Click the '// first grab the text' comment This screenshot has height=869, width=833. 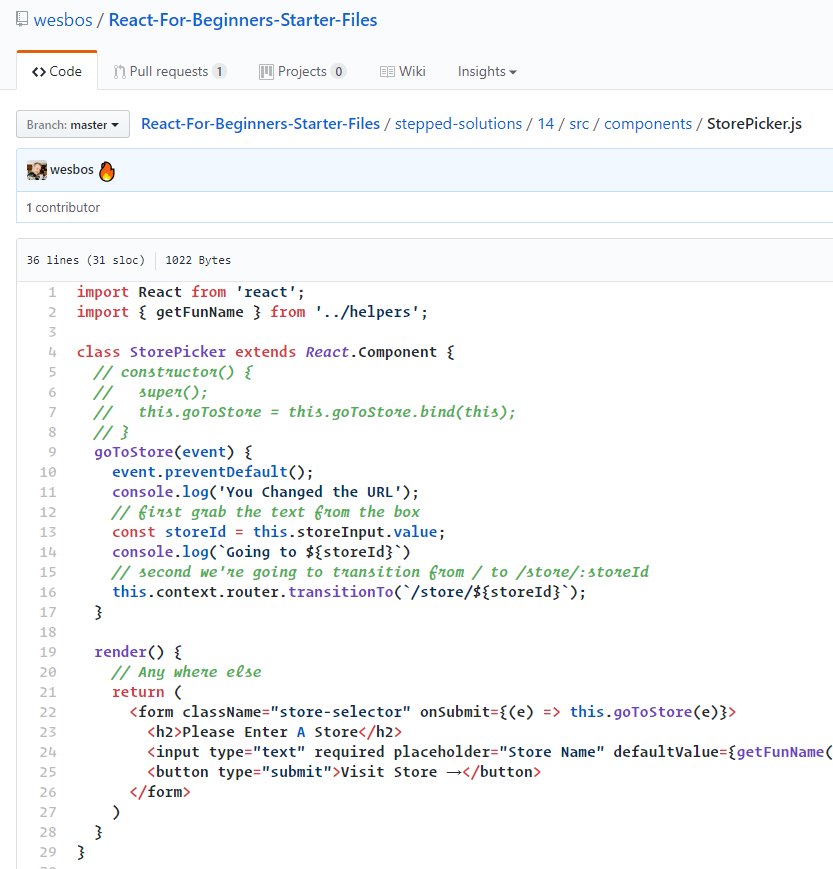[x=266, y=512]
